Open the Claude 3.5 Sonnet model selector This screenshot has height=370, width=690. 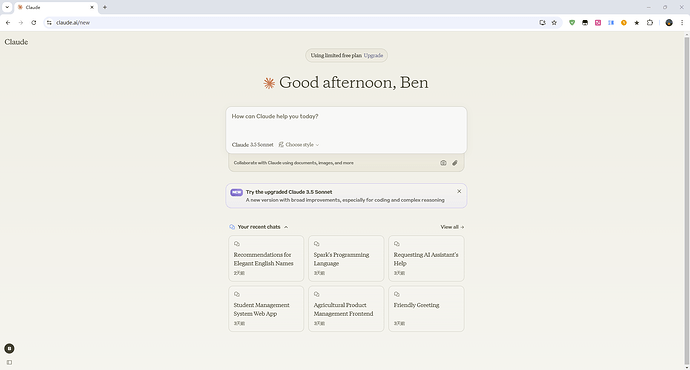click(x=253, y=145)
